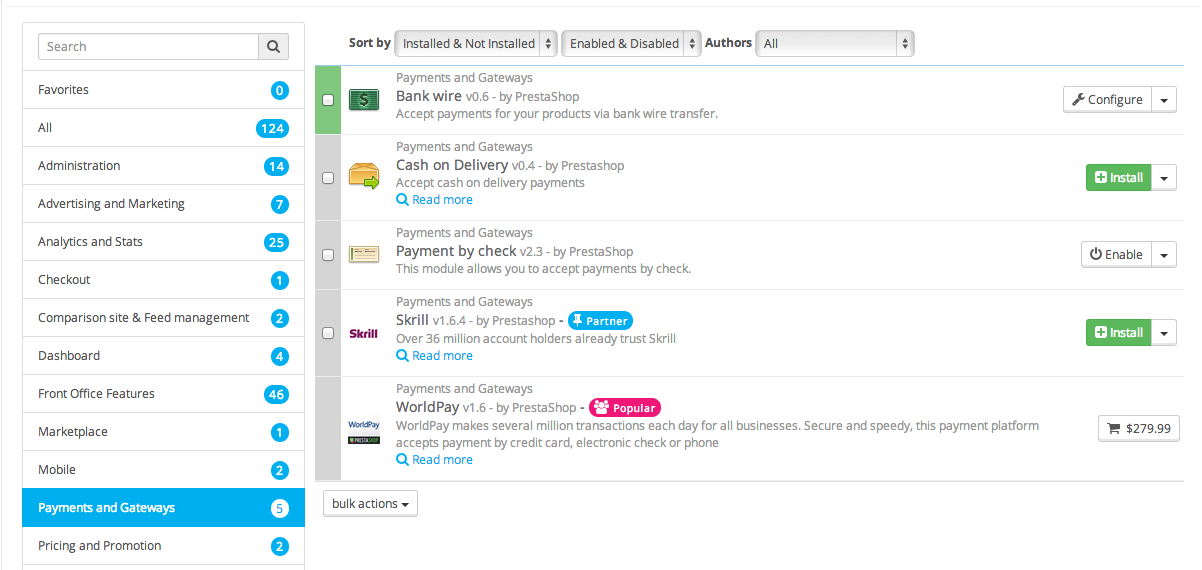The width and height of the screenshot is (1202, 570).
Task: Click the search magnifier button
Action: pos(274,46)
